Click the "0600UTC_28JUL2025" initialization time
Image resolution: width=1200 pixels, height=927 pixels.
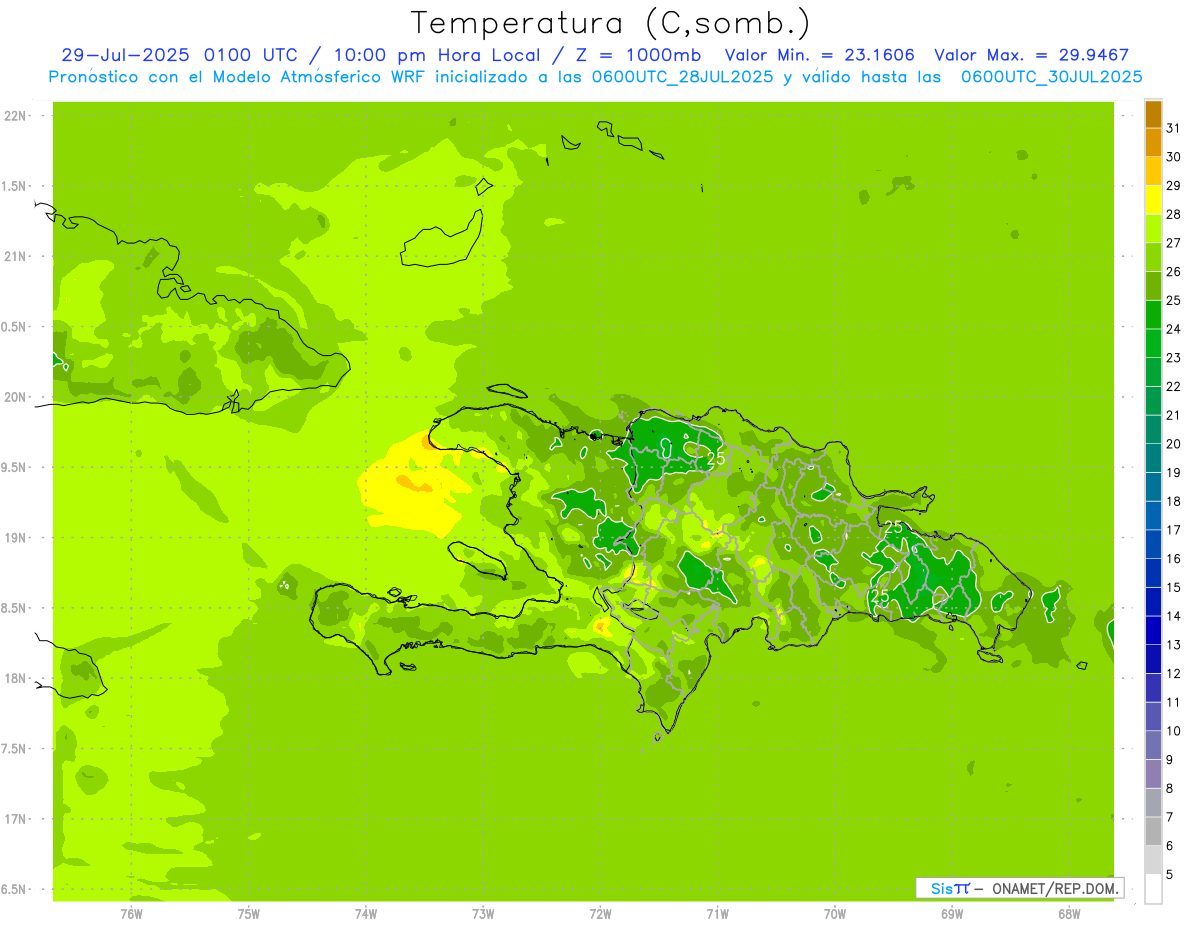click(x=683, y=76)
